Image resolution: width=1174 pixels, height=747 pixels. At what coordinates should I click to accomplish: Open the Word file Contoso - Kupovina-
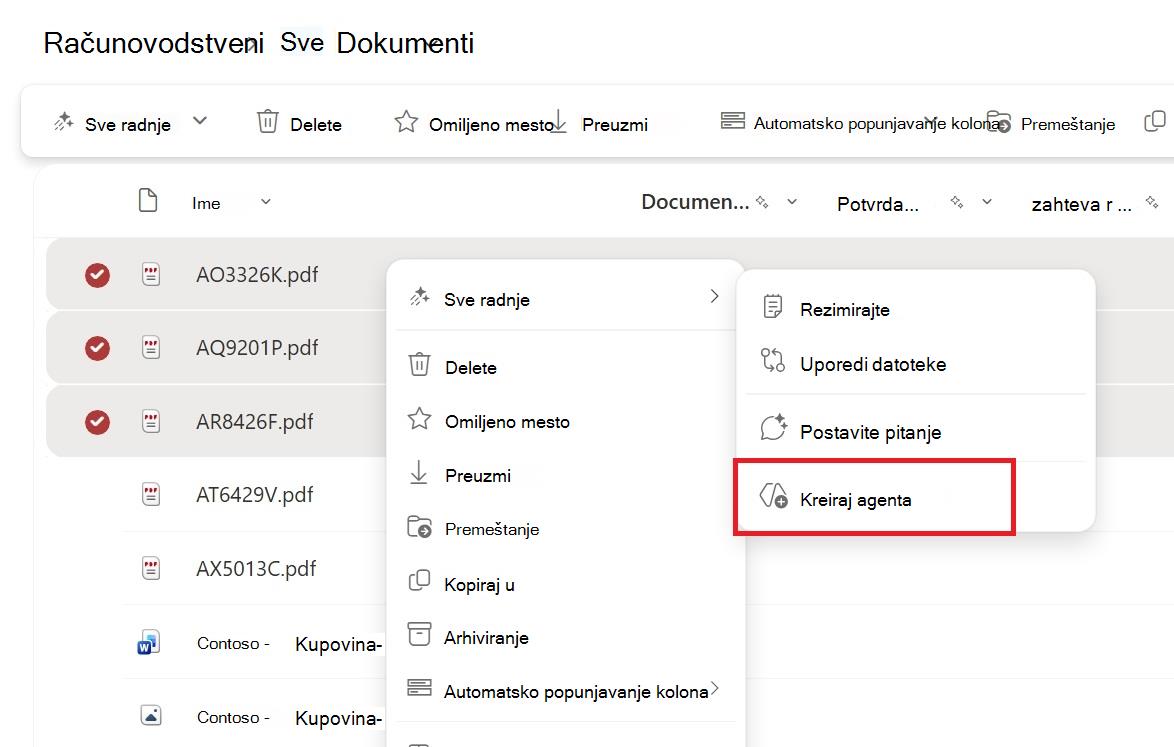[289, 644]
